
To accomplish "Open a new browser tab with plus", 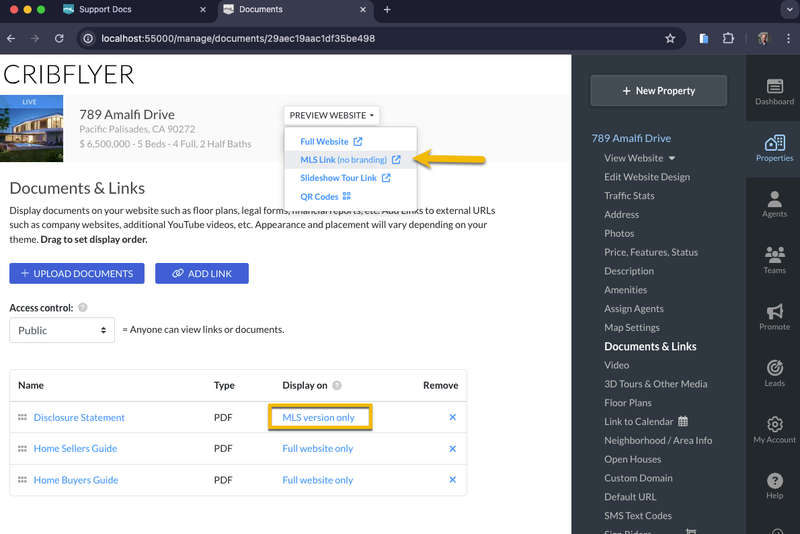I will click(x=387, y=10).
